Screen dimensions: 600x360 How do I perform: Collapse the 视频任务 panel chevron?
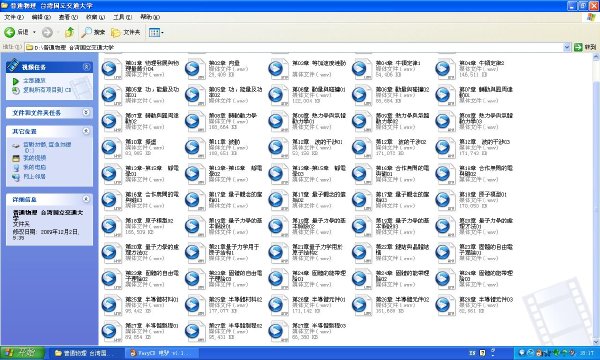pos(86,67)
